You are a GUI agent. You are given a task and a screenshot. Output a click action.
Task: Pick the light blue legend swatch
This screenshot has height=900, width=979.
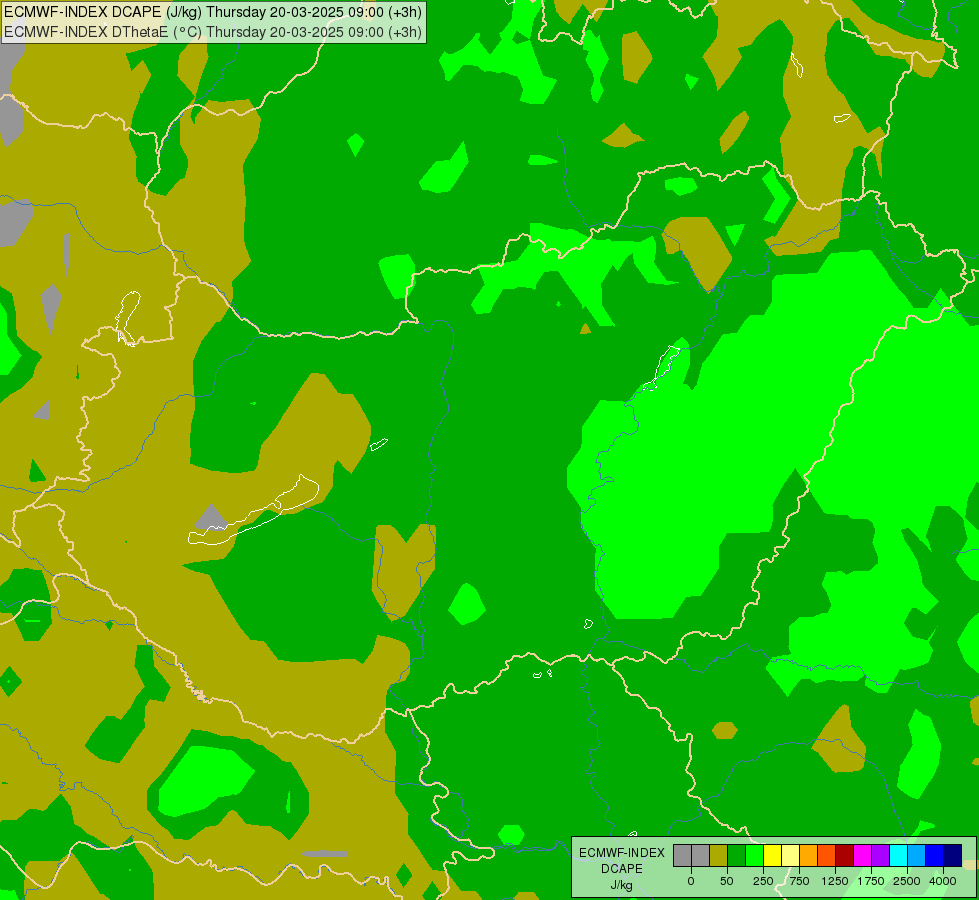coord(917,855)
